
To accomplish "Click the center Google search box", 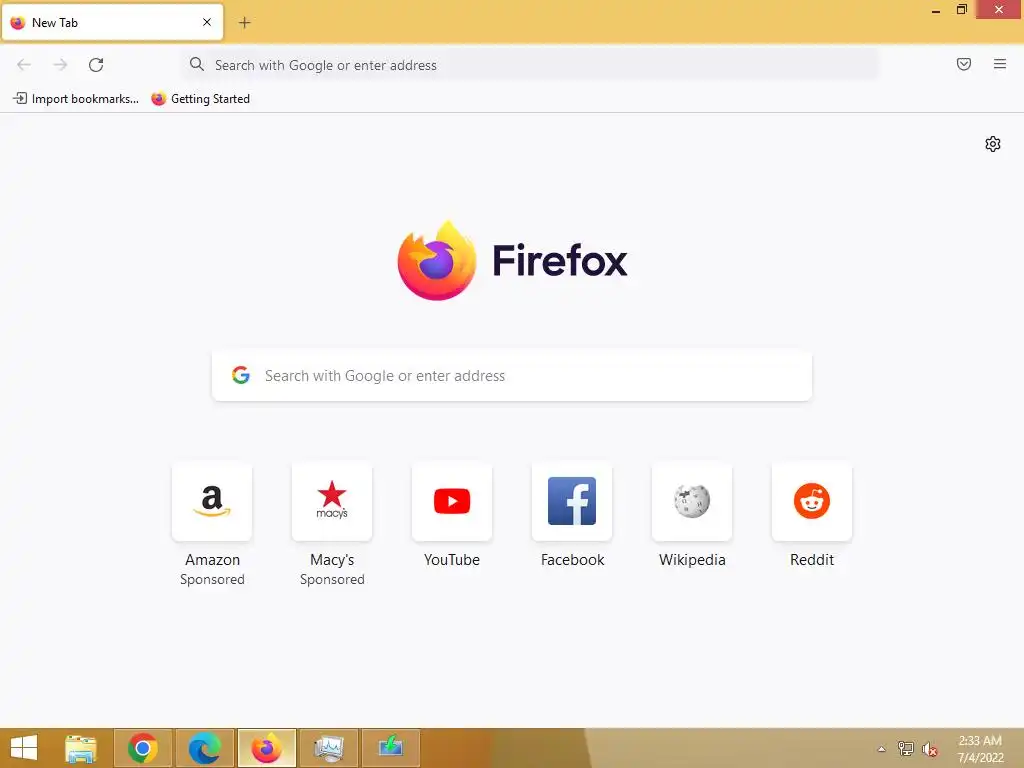I will (512, 376).
